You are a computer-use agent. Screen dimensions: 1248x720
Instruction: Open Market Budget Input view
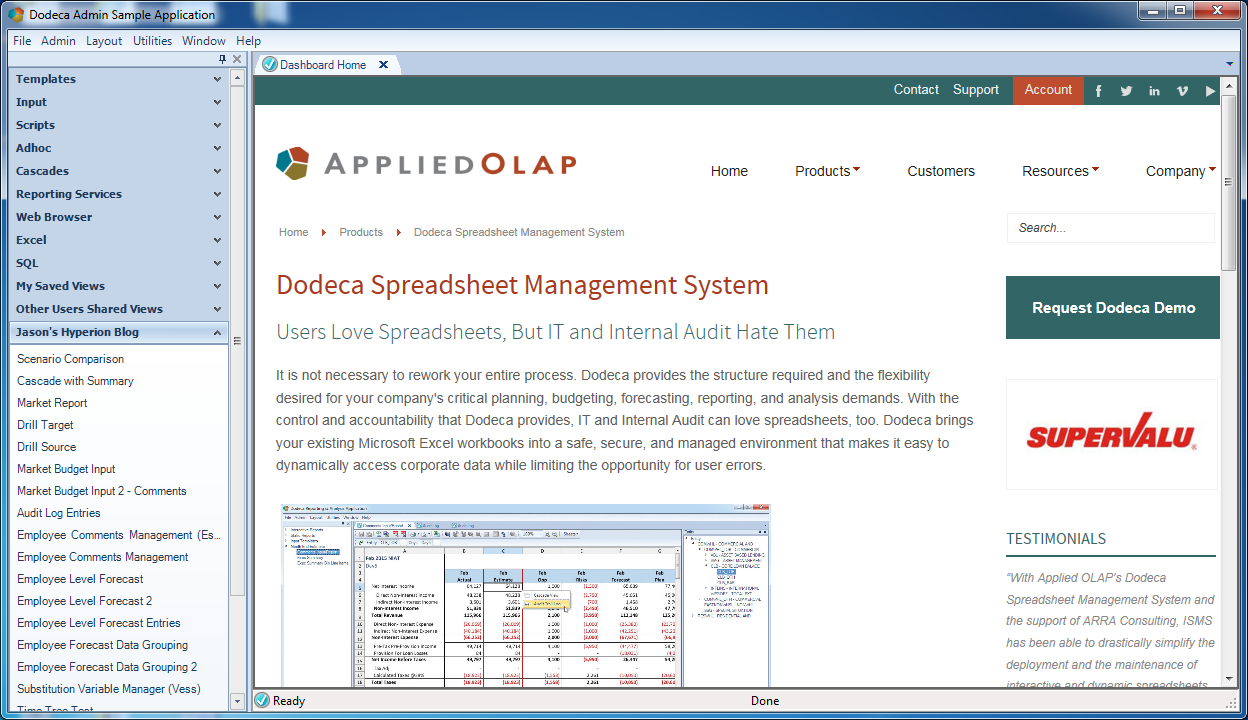coord(66,469)
